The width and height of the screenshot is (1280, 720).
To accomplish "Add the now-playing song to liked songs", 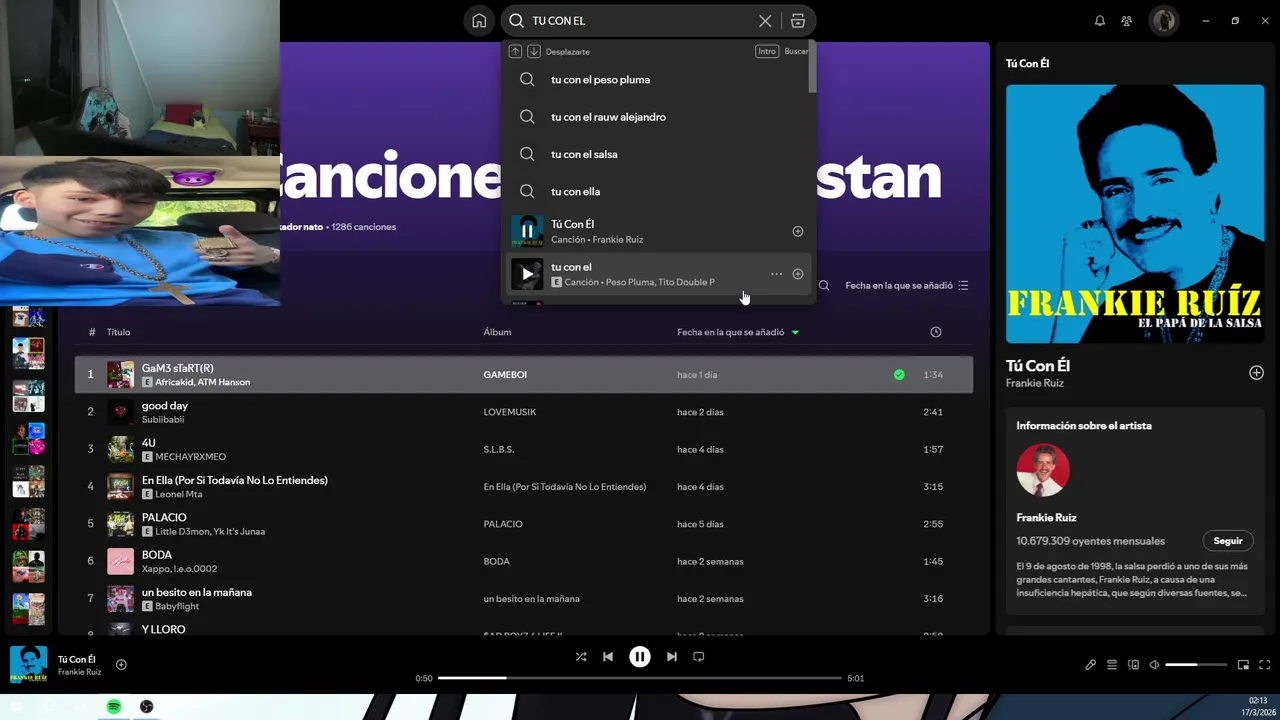I will [x=121, y=664].
